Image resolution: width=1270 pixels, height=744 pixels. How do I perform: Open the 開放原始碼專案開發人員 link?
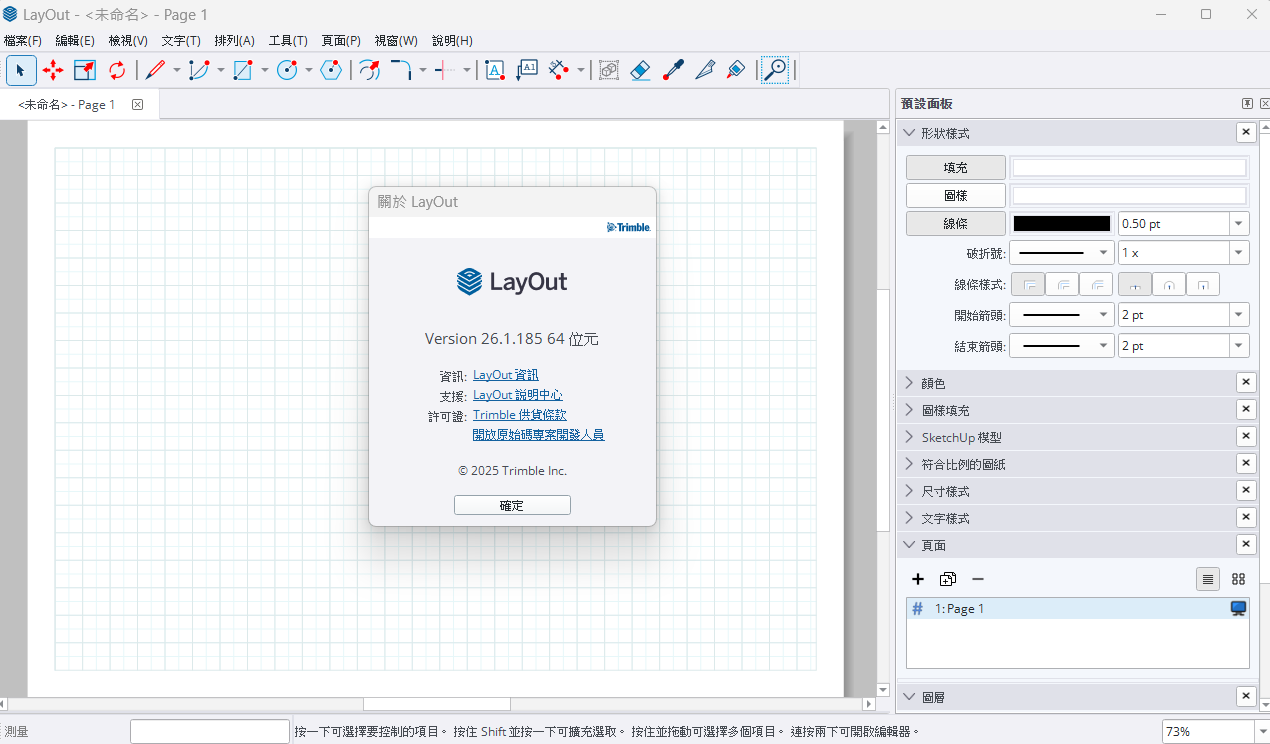coord(538,435)
